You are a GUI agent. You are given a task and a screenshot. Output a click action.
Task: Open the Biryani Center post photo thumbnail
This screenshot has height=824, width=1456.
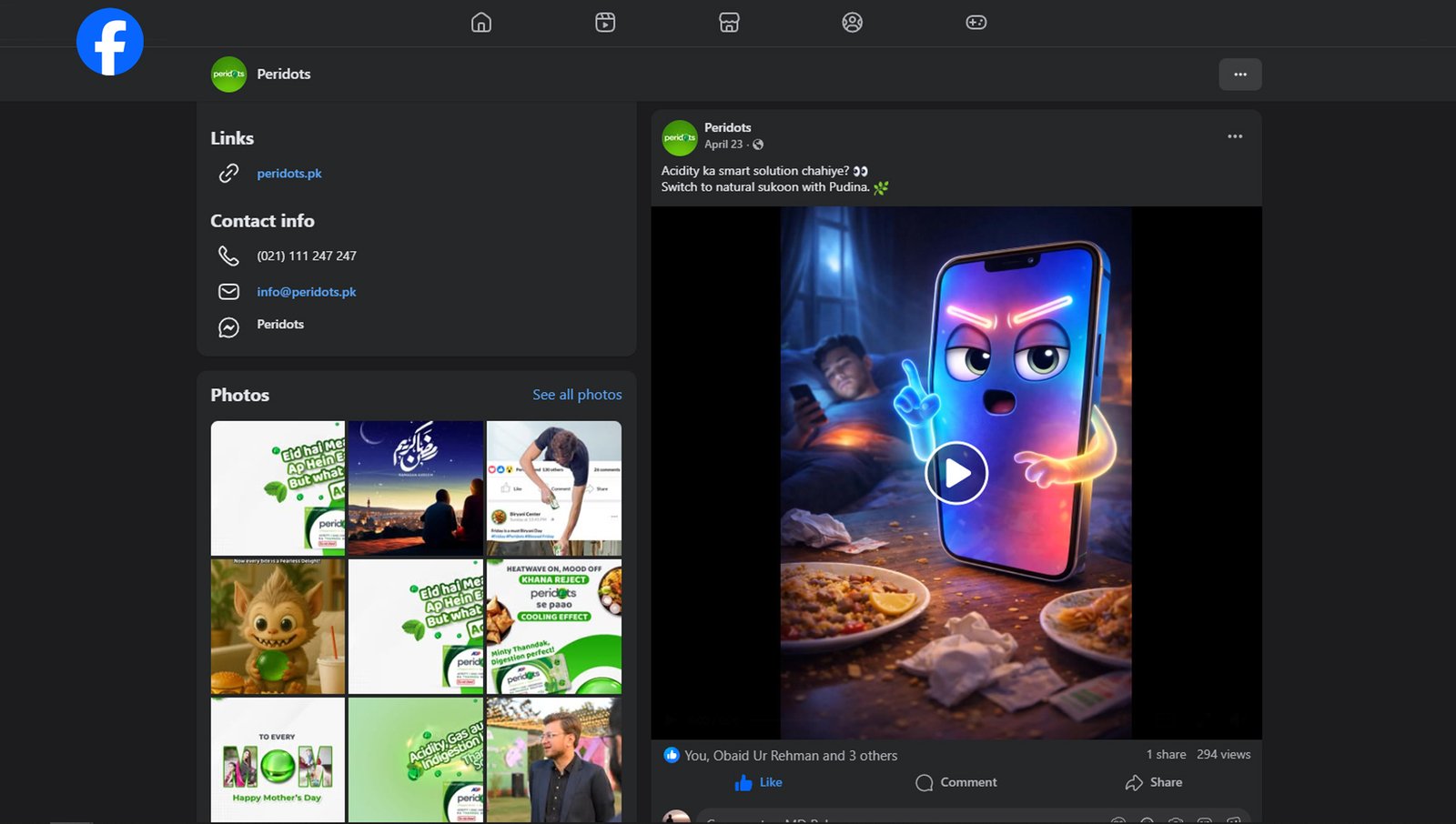[554, 487]
